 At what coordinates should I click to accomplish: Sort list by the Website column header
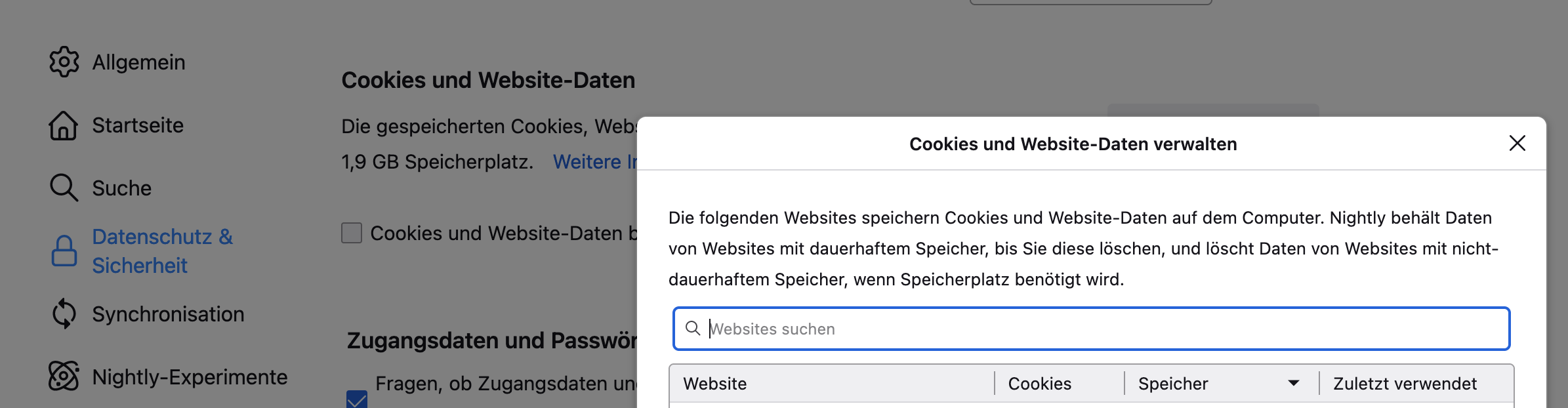tap(715, 384)
